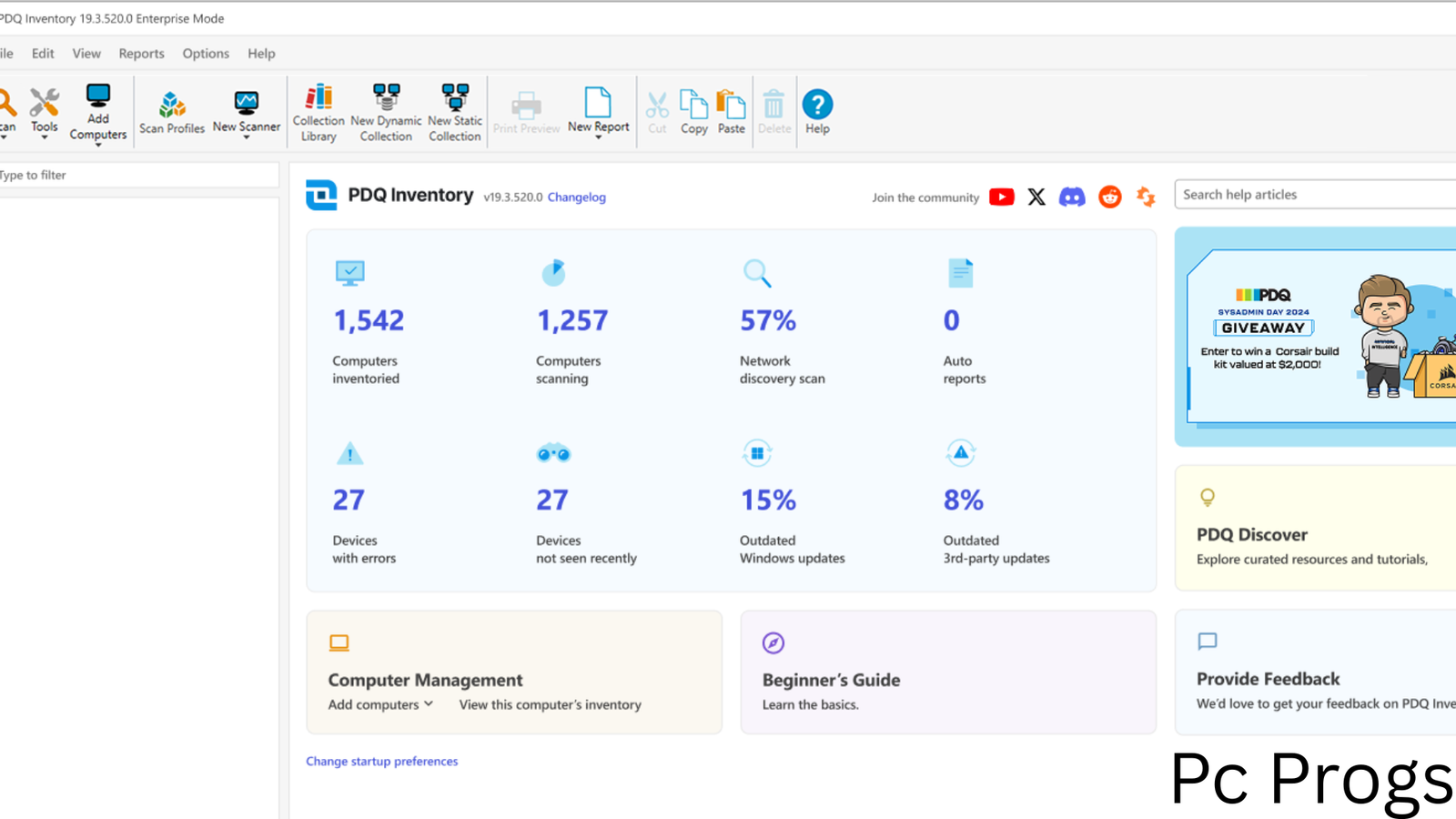Screen dimensions: 1456x819
Task: Click the orange community icon after Reddit
Action: (1146, 197)
